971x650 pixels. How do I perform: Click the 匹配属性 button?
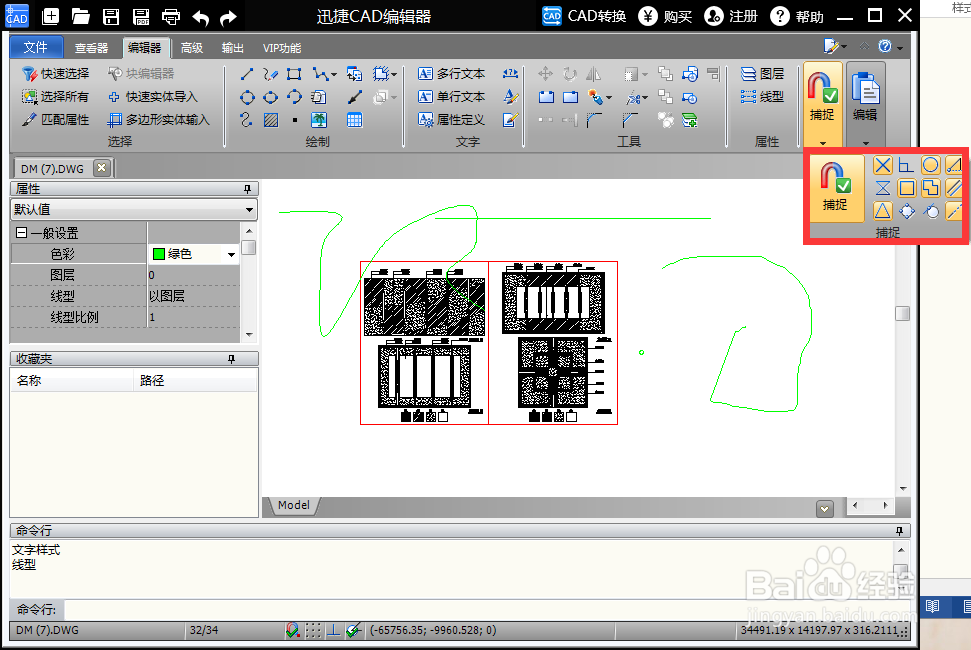coord(56,120)
